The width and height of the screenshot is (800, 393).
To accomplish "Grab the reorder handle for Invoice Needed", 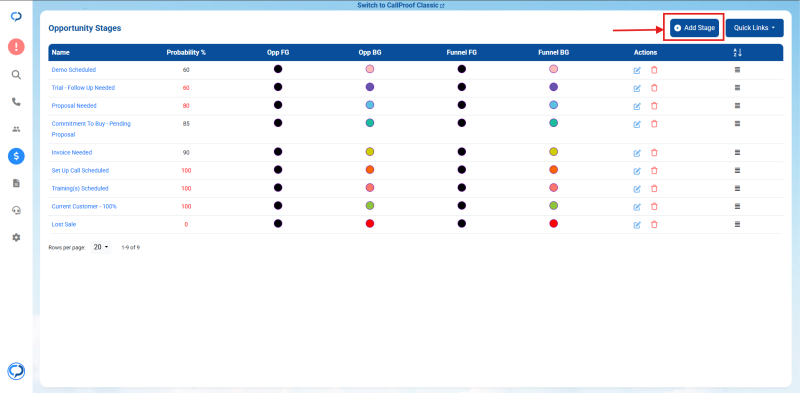I will click(x=737, y=152).
